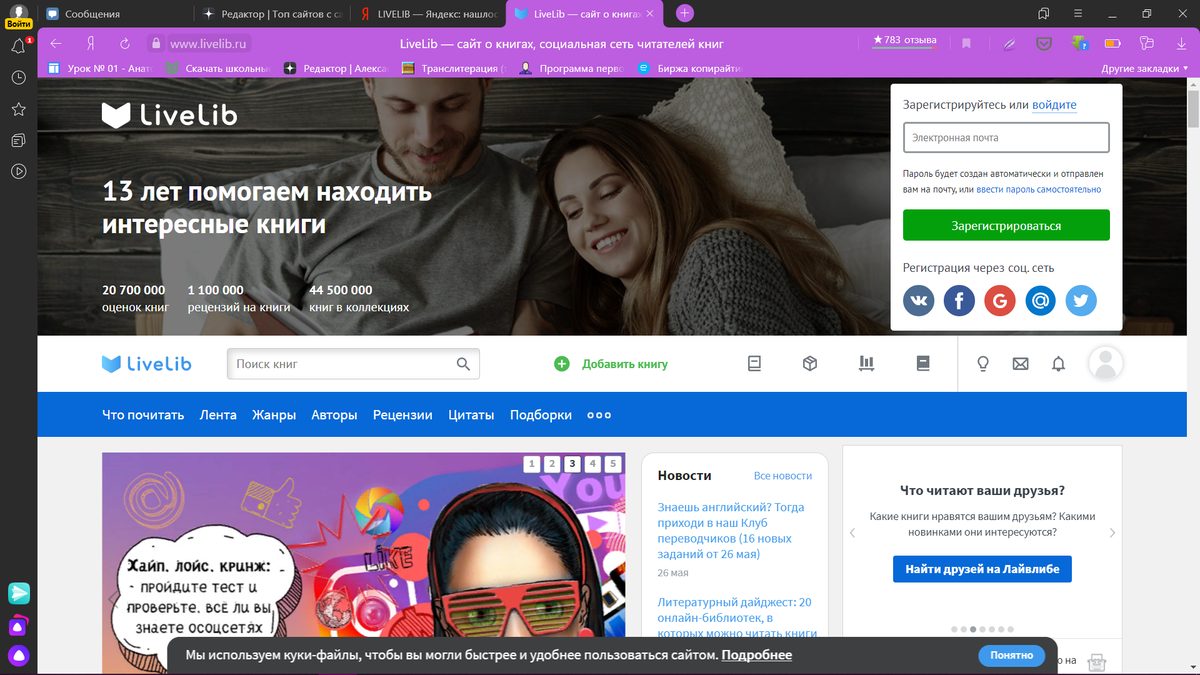Screen dimensions: 1200x675
Task: Sign up via Mail.ru @ icon
Action: [x=1040, y=300]
